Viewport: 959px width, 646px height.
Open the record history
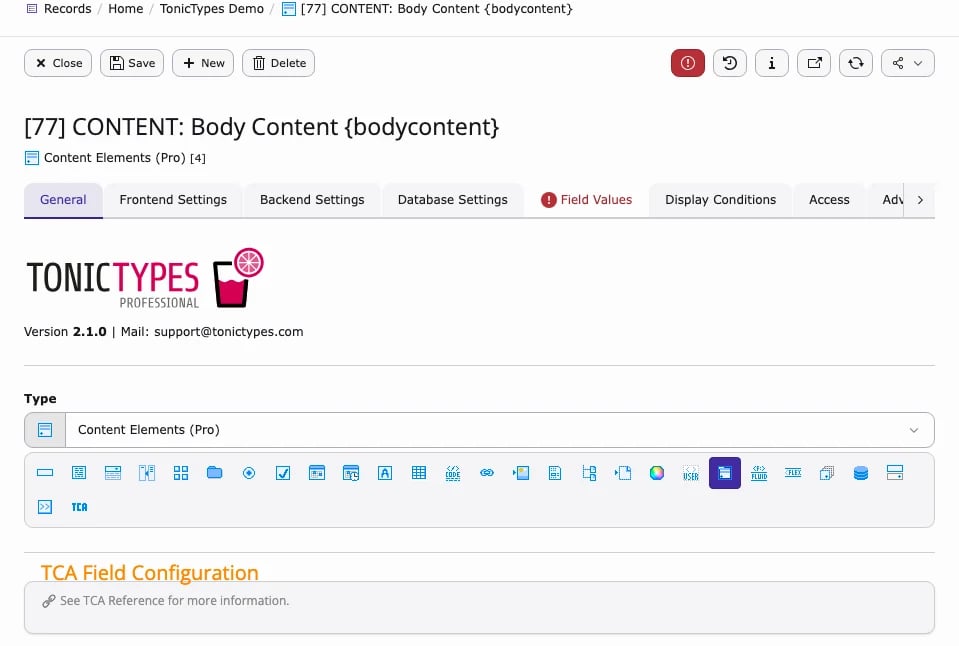tap(730, 63)
